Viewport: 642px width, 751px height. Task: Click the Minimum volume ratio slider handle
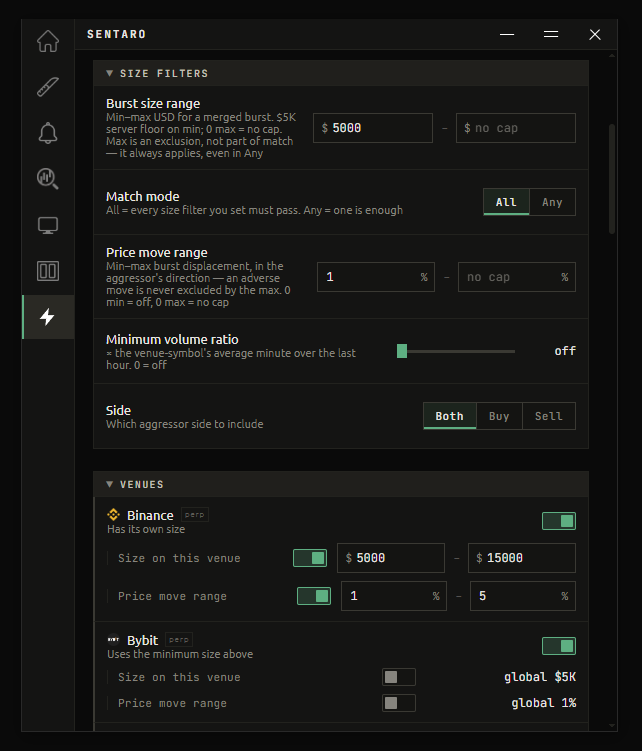(x=402, y=351)
